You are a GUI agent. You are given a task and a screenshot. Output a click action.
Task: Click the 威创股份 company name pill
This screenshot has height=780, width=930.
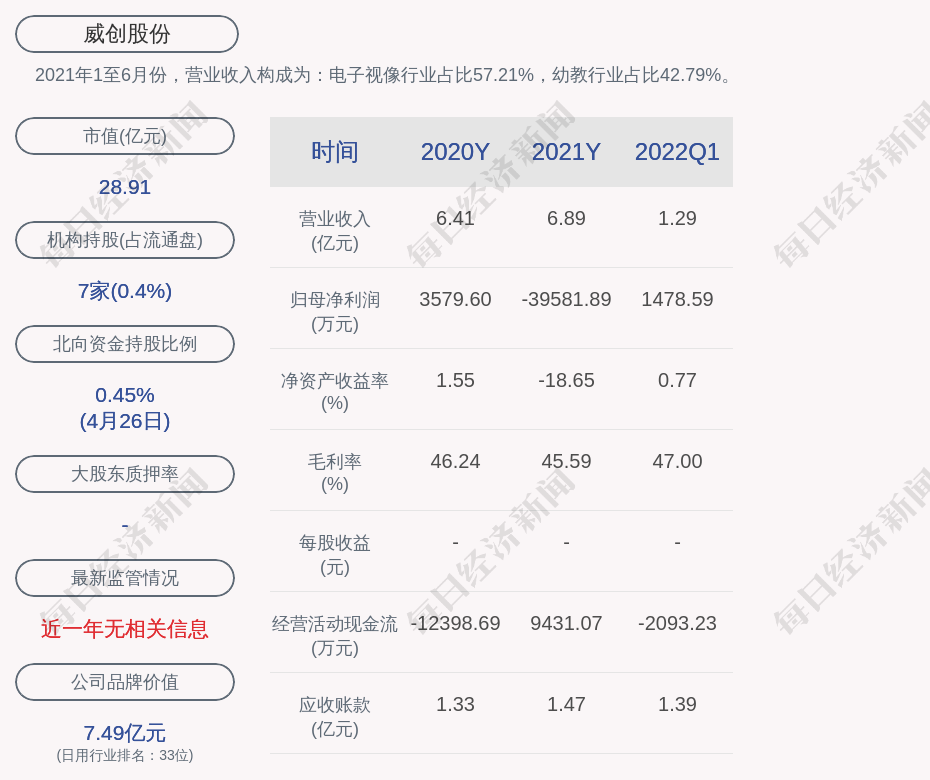(127, 34)
